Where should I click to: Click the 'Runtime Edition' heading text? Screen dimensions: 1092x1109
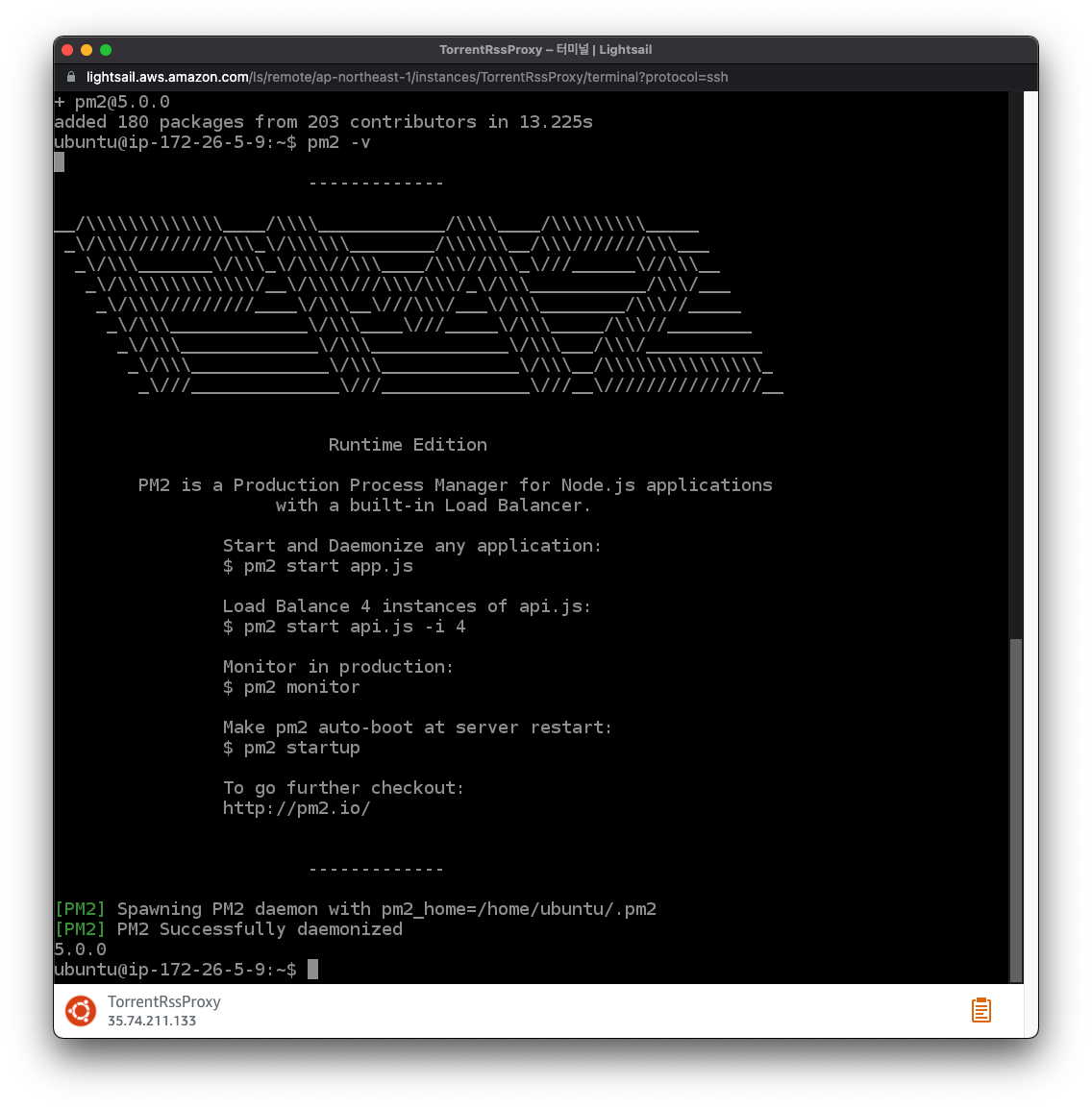408,445
